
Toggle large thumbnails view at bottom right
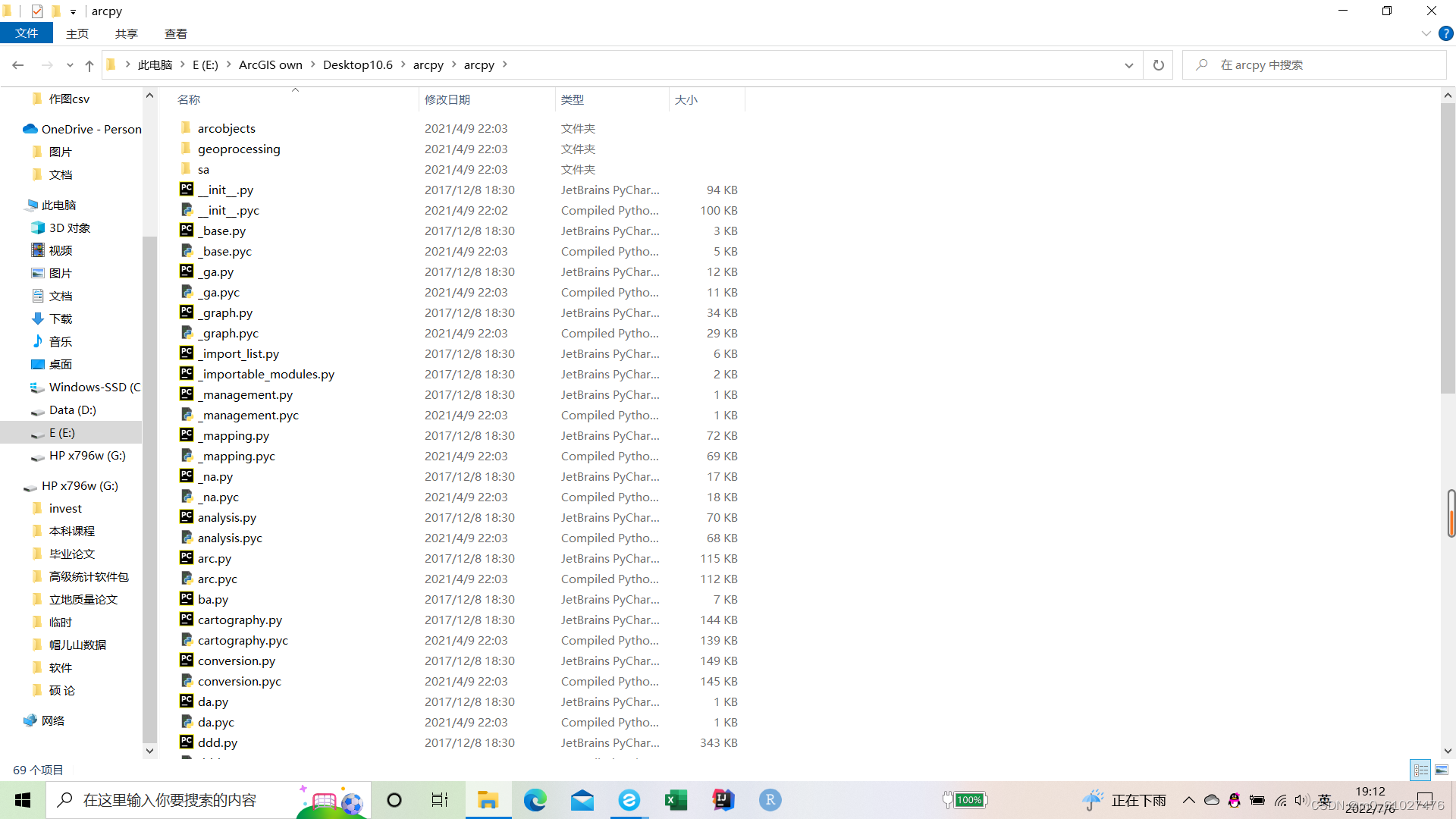(1442, 770)
